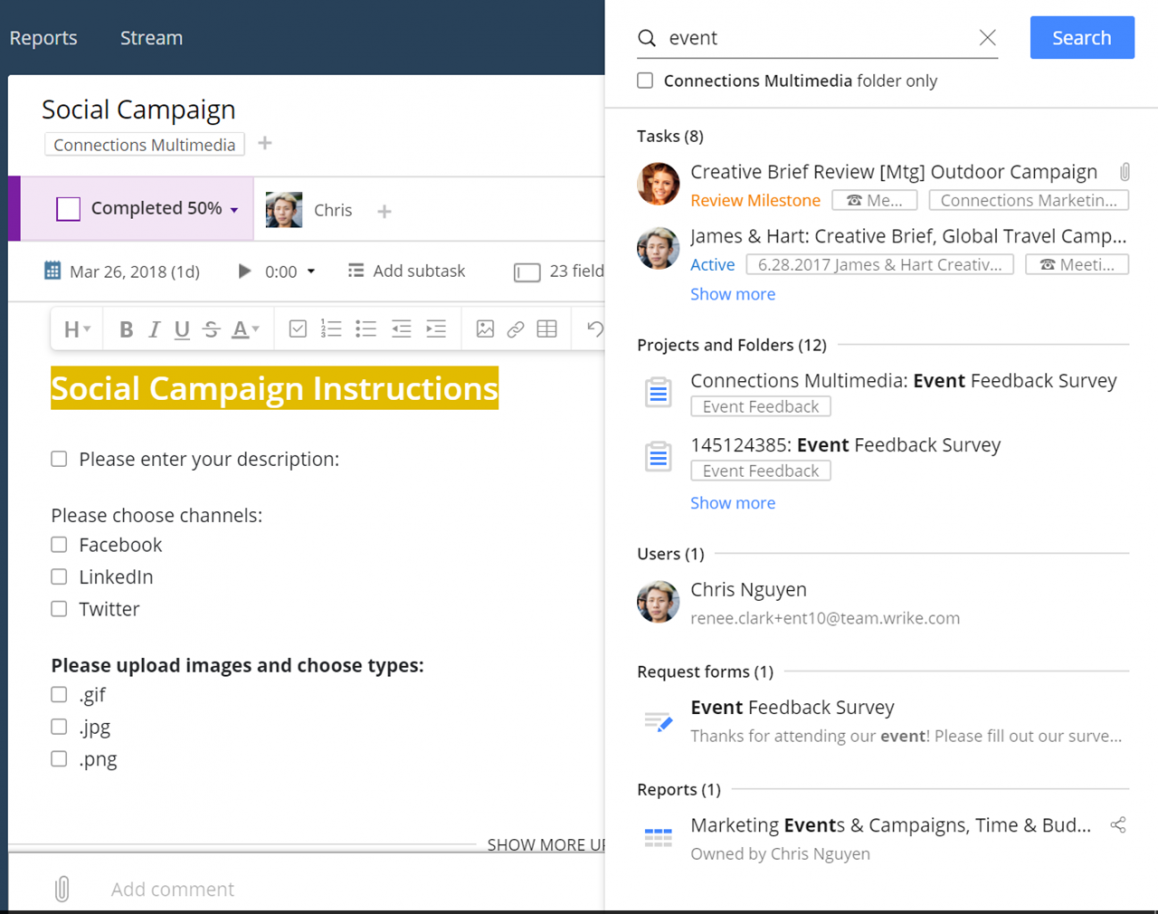The width and height of the screenshot is (1158, 914).
Task: Open James & Hart Creative Brief task
Action: (x=908, y=236)
